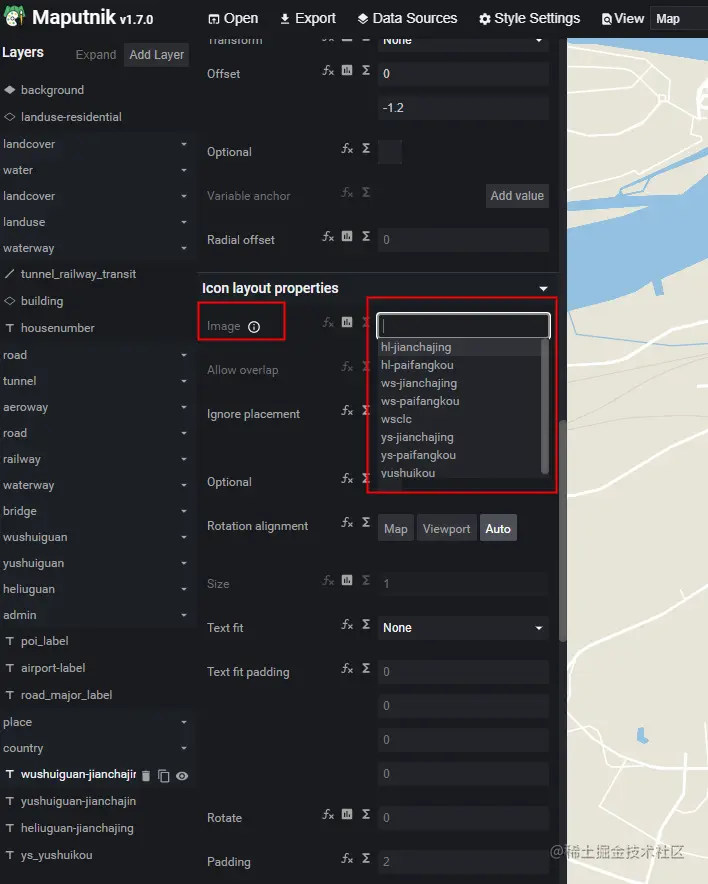Image resolution: width=708 pixels, height=884 pixels.
Task: Click the Add value button for Variable anchor
Action: coord(517,196)
